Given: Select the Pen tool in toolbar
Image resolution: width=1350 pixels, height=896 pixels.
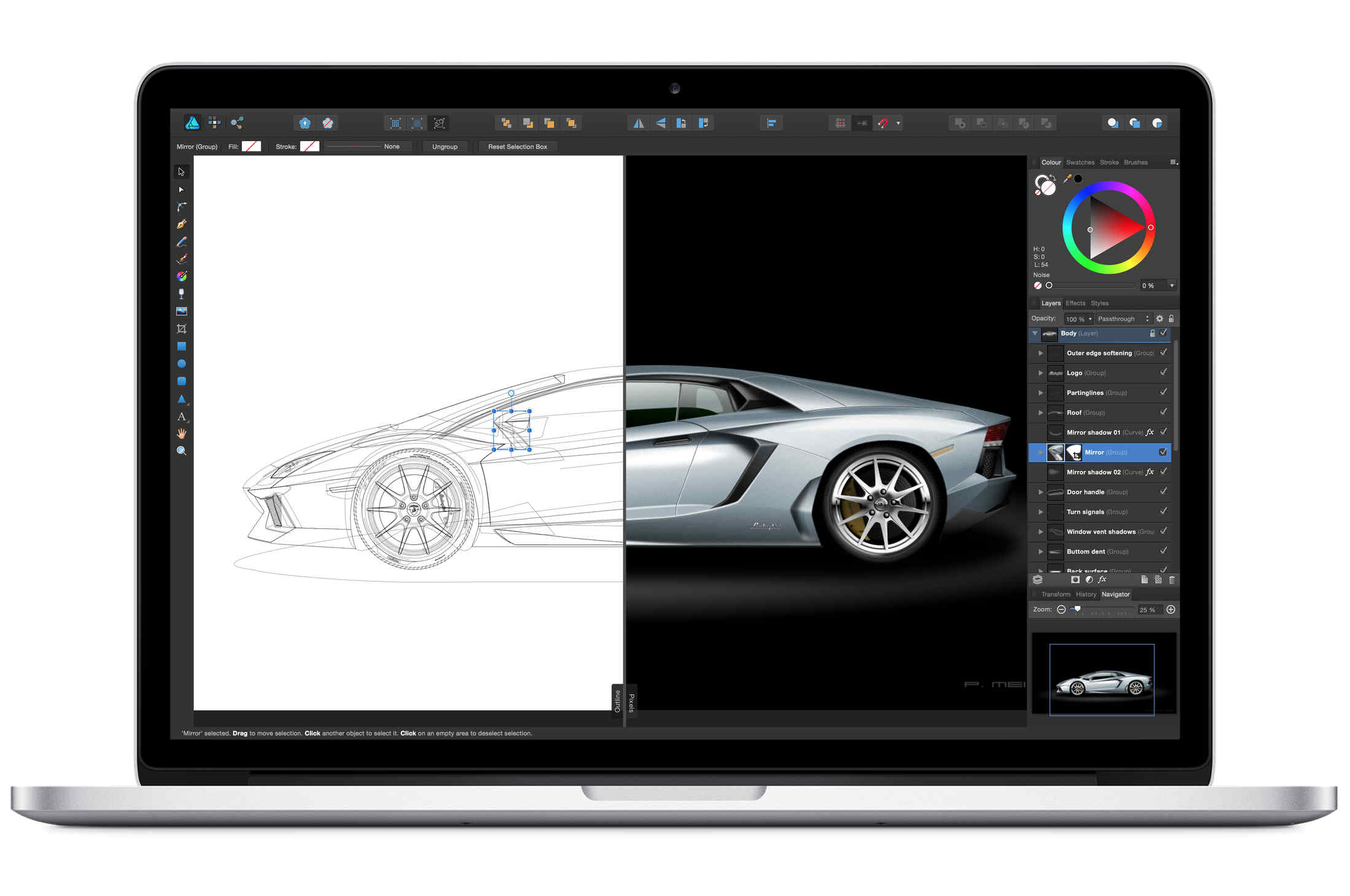Looking at the screenshot, I should click(182, 225).
